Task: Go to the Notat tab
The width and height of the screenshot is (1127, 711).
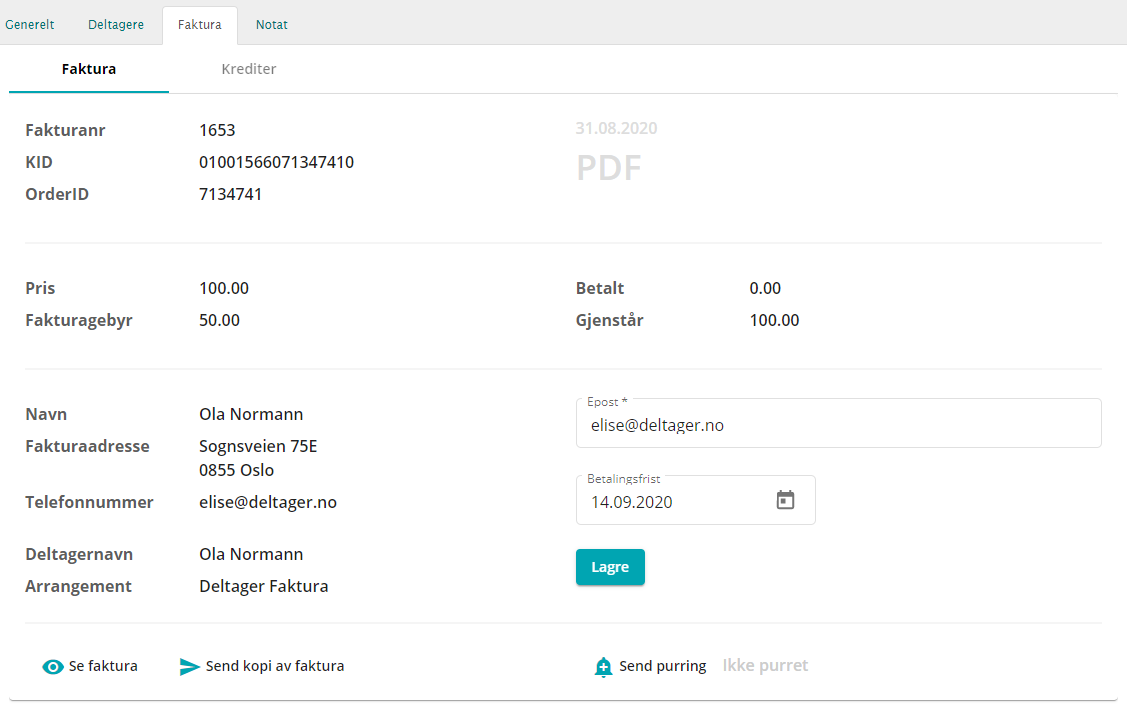Action: (272, 24)
